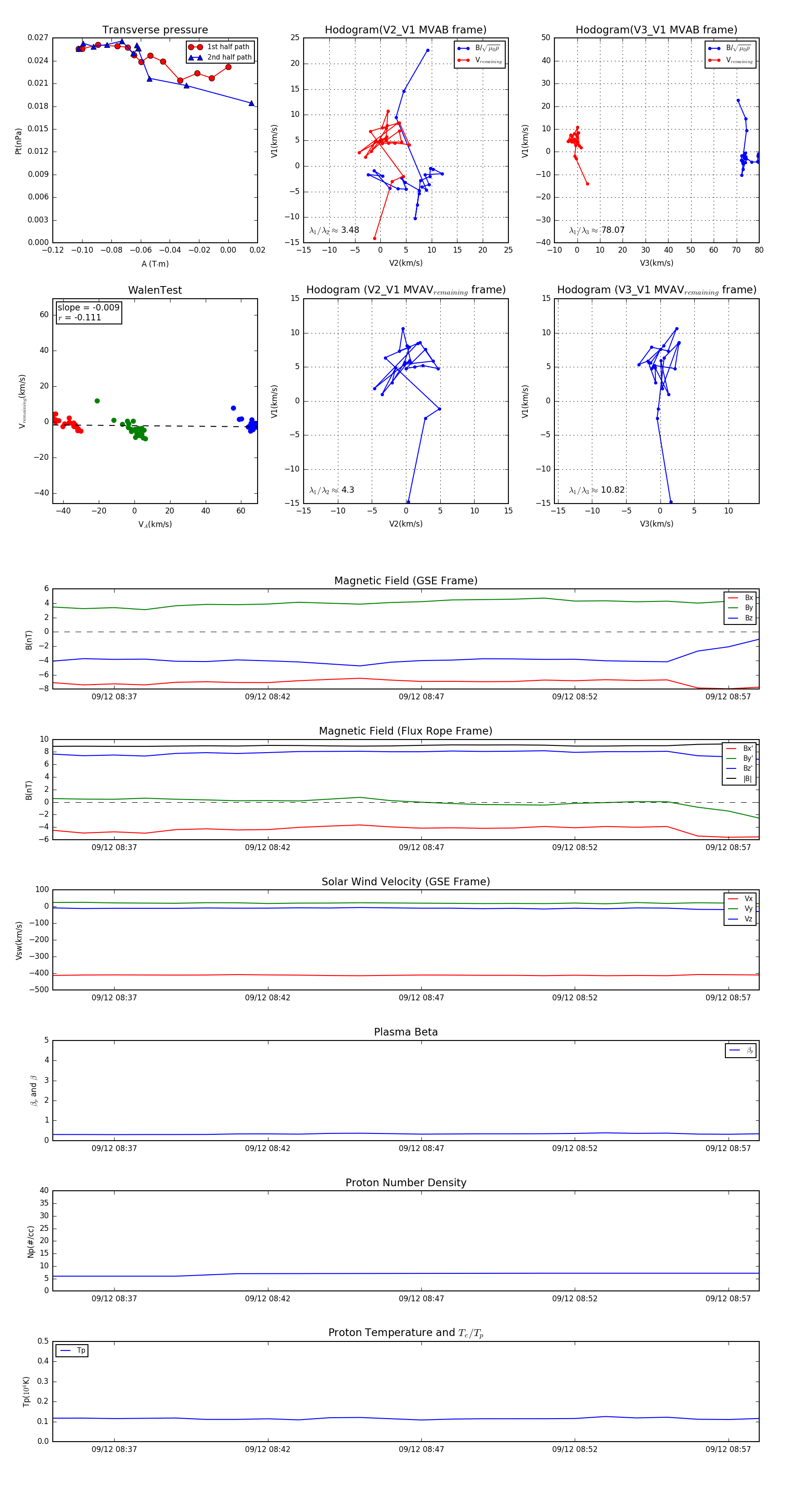
Task: Select the Bz legend entry in GSE magnetic field plot
Action: [x=740, y=618]
